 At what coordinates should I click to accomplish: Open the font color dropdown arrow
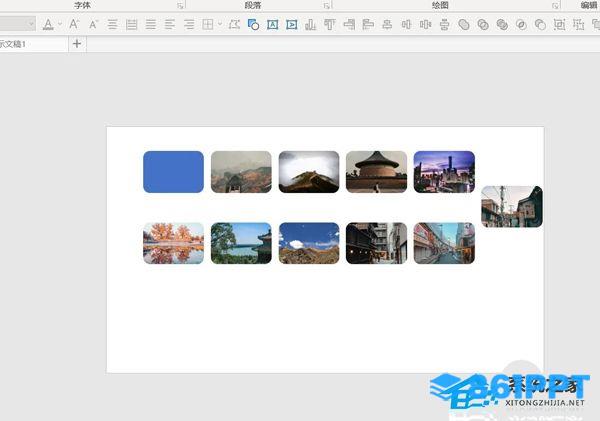60,24
